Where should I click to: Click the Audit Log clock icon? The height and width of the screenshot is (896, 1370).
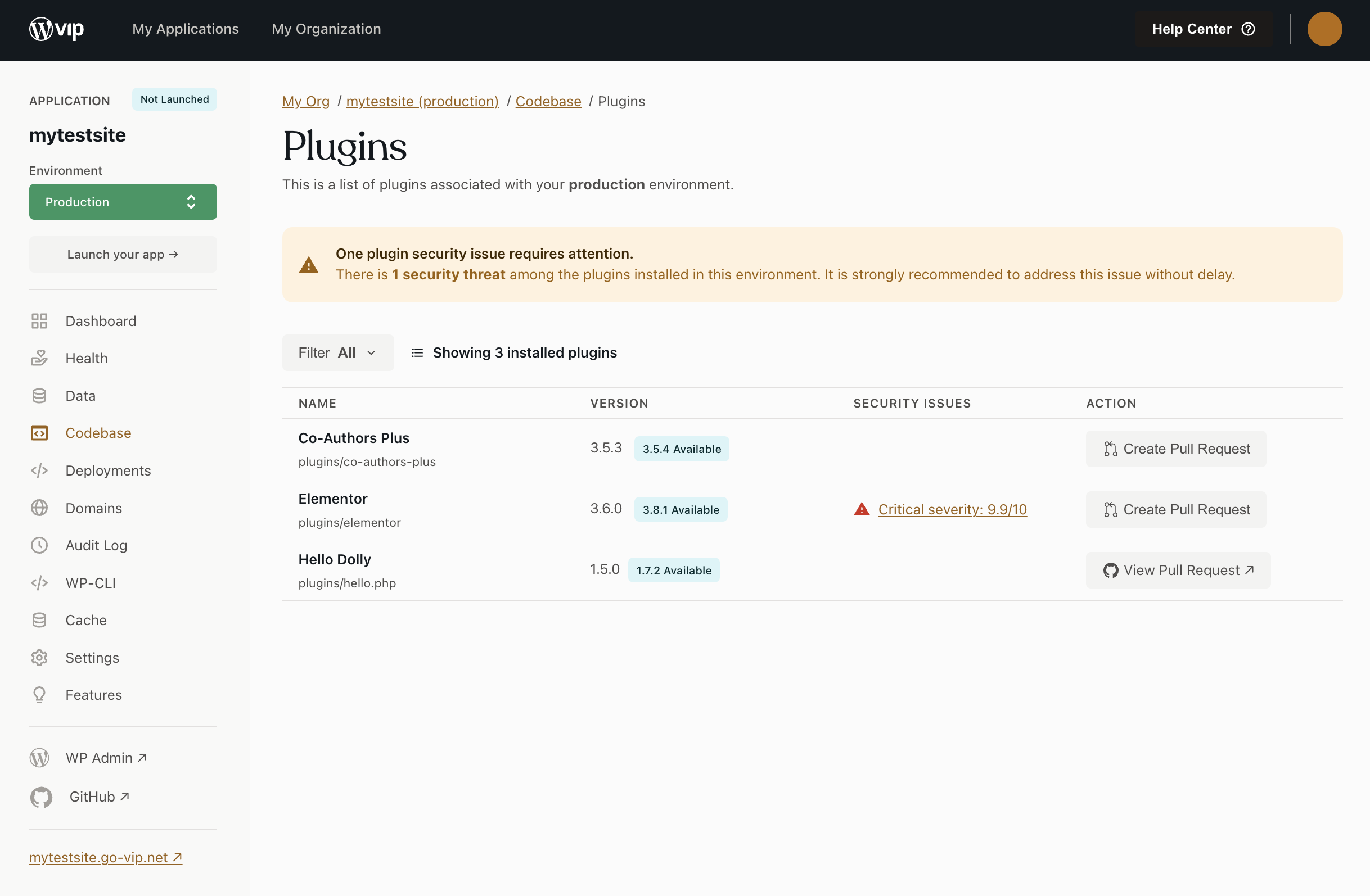pos(39,545)
